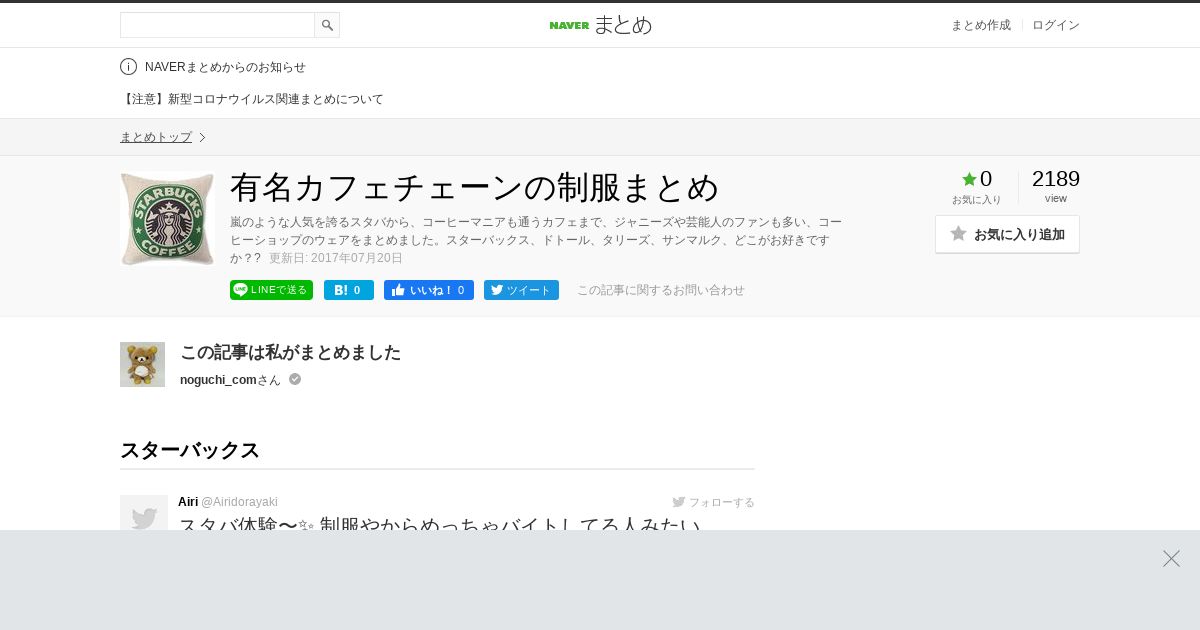Go to まとめトップ breadcrumb
Screen dimensions: 1200x630
tap(156, 137)
